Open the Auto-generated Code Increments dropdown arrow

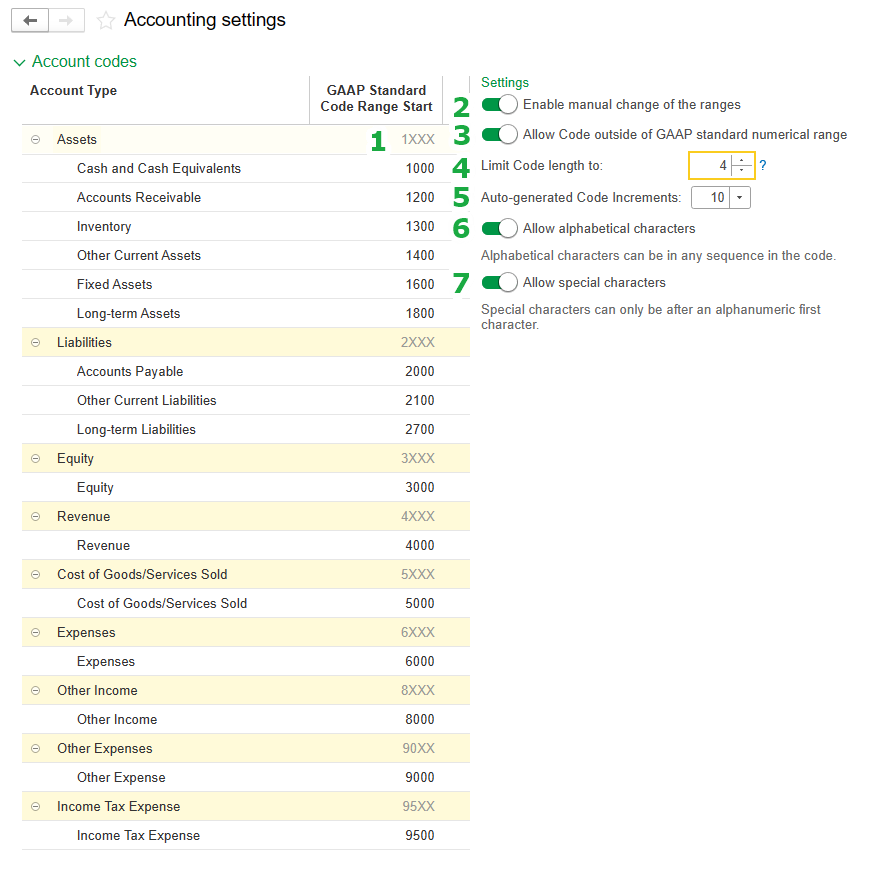click(x=739, y=198)
